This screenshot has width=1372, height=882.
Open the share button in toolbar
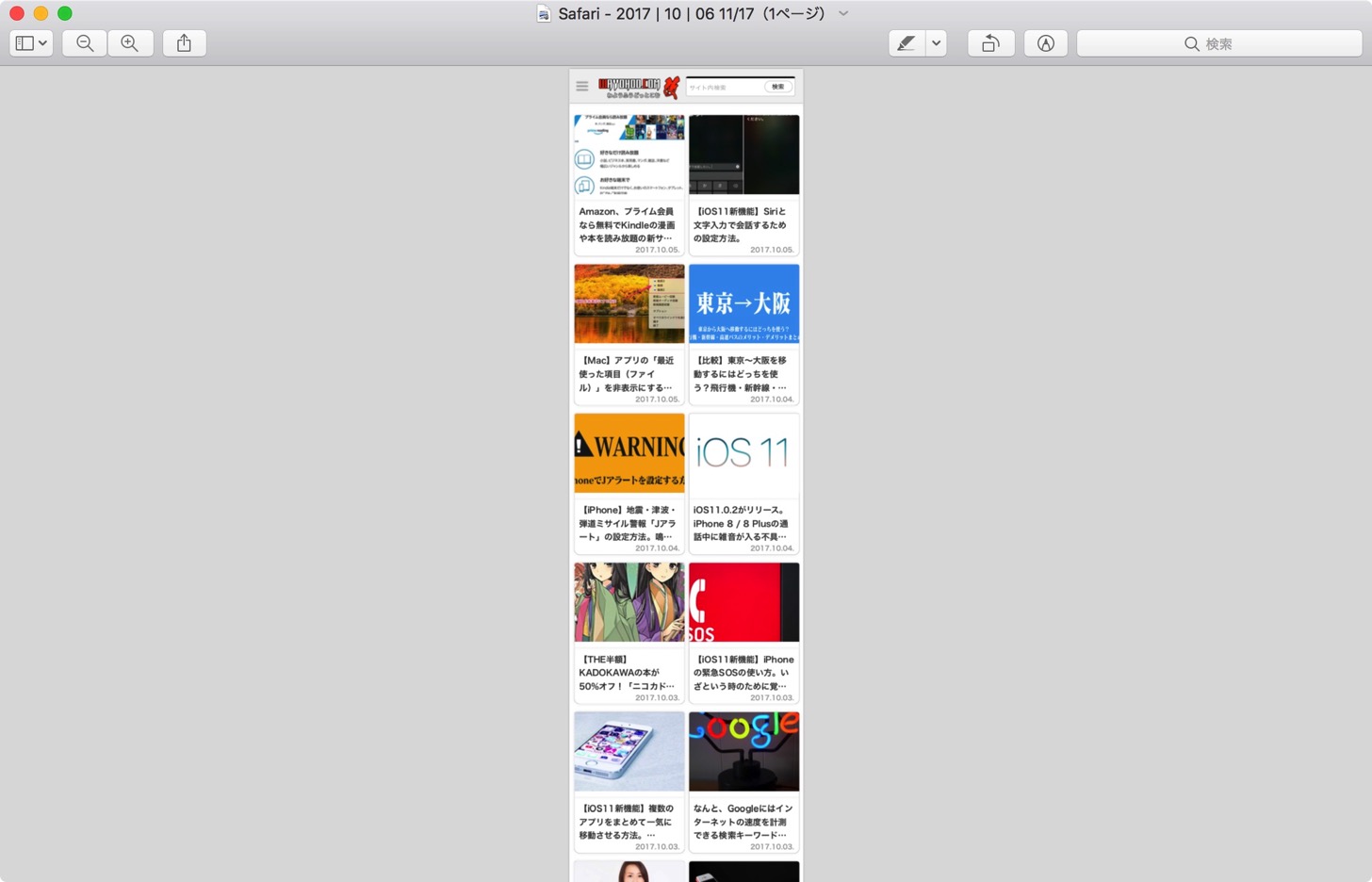tap(185, 43)
